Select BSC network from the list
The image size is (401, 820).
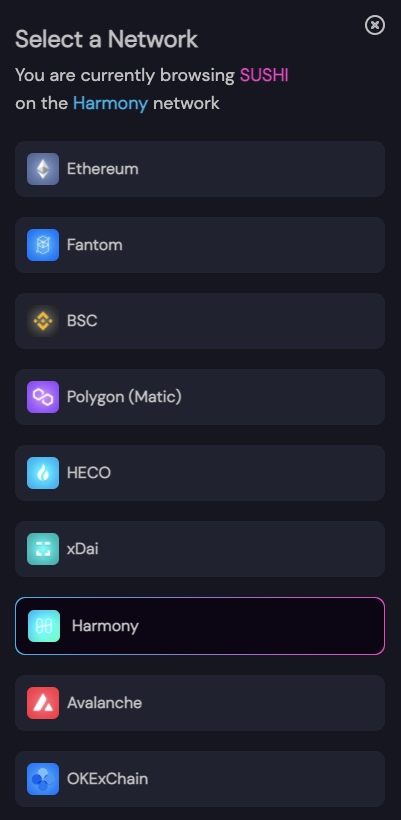[x=200, y=321]
